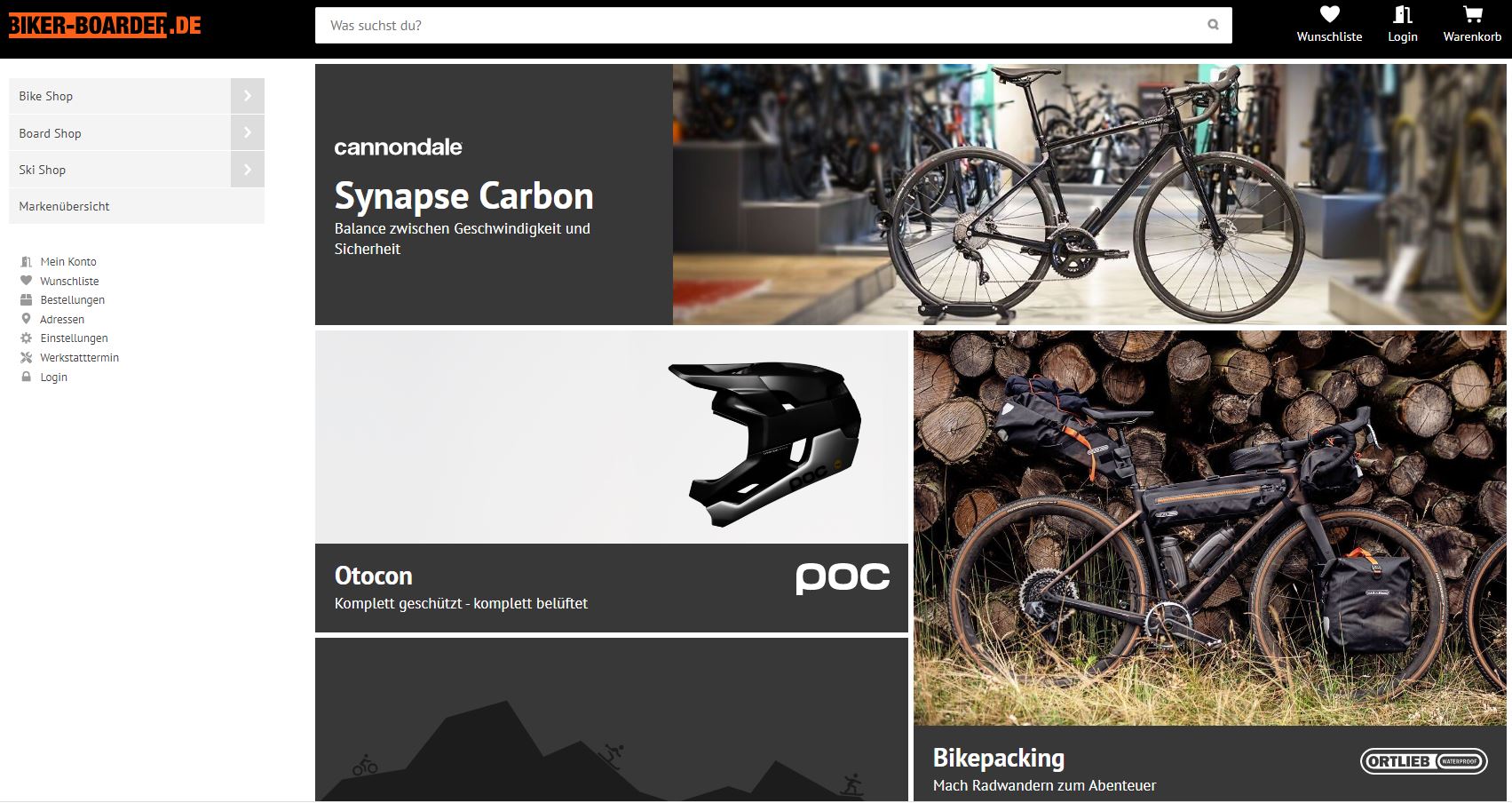Click the search magnifier icon
The image size is (1512, 803).
click(1213, 25)
